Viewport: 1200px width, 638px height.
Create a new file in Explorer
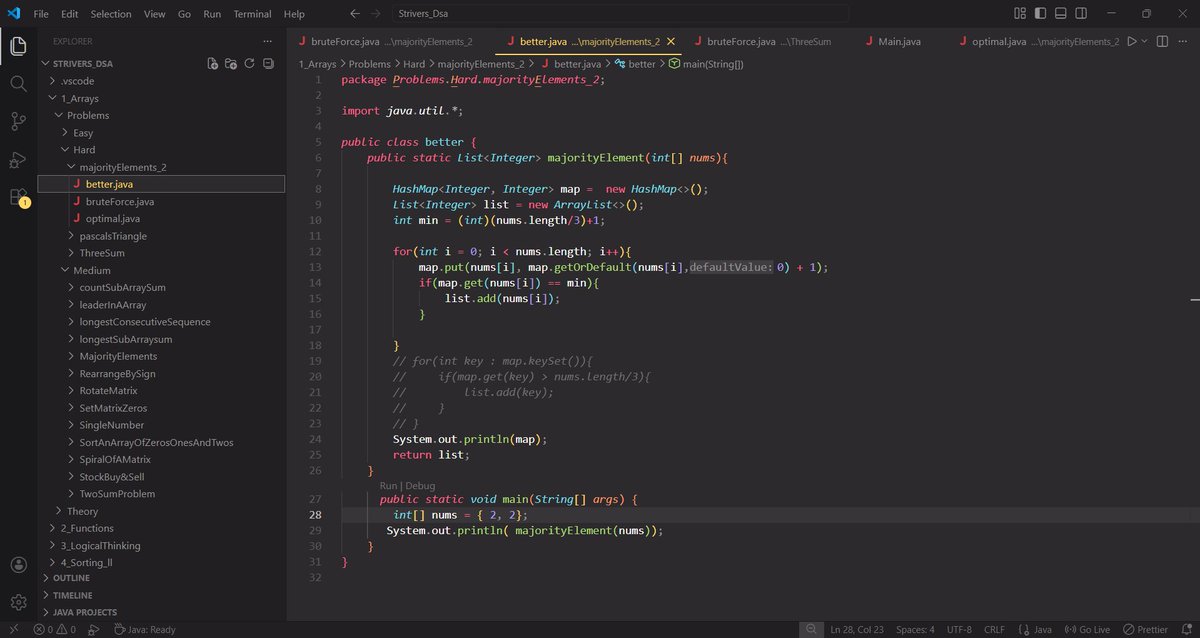coord(213,63)
